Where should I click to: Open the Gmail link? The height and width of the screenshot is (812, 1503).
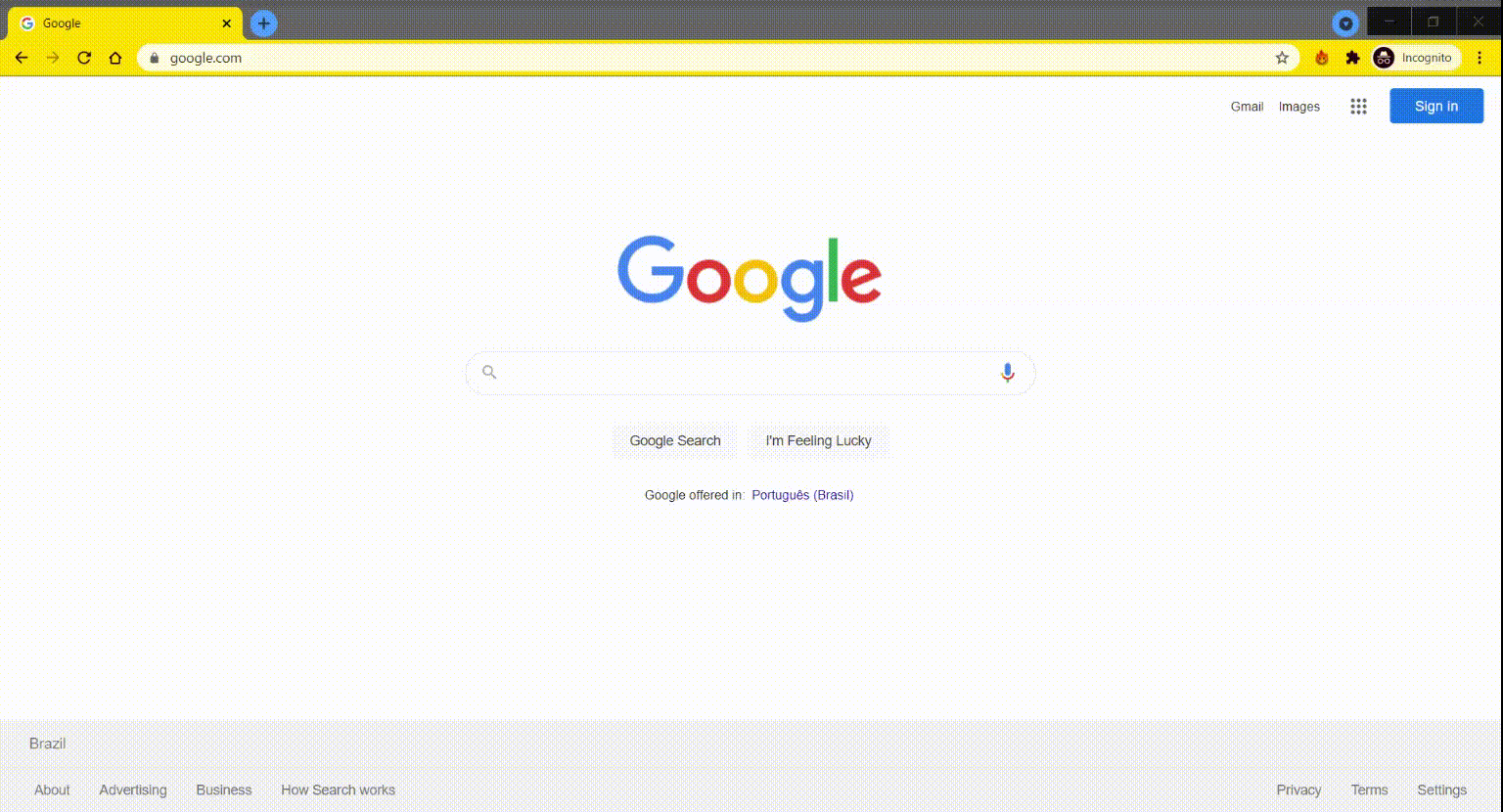click(1247, 107)
